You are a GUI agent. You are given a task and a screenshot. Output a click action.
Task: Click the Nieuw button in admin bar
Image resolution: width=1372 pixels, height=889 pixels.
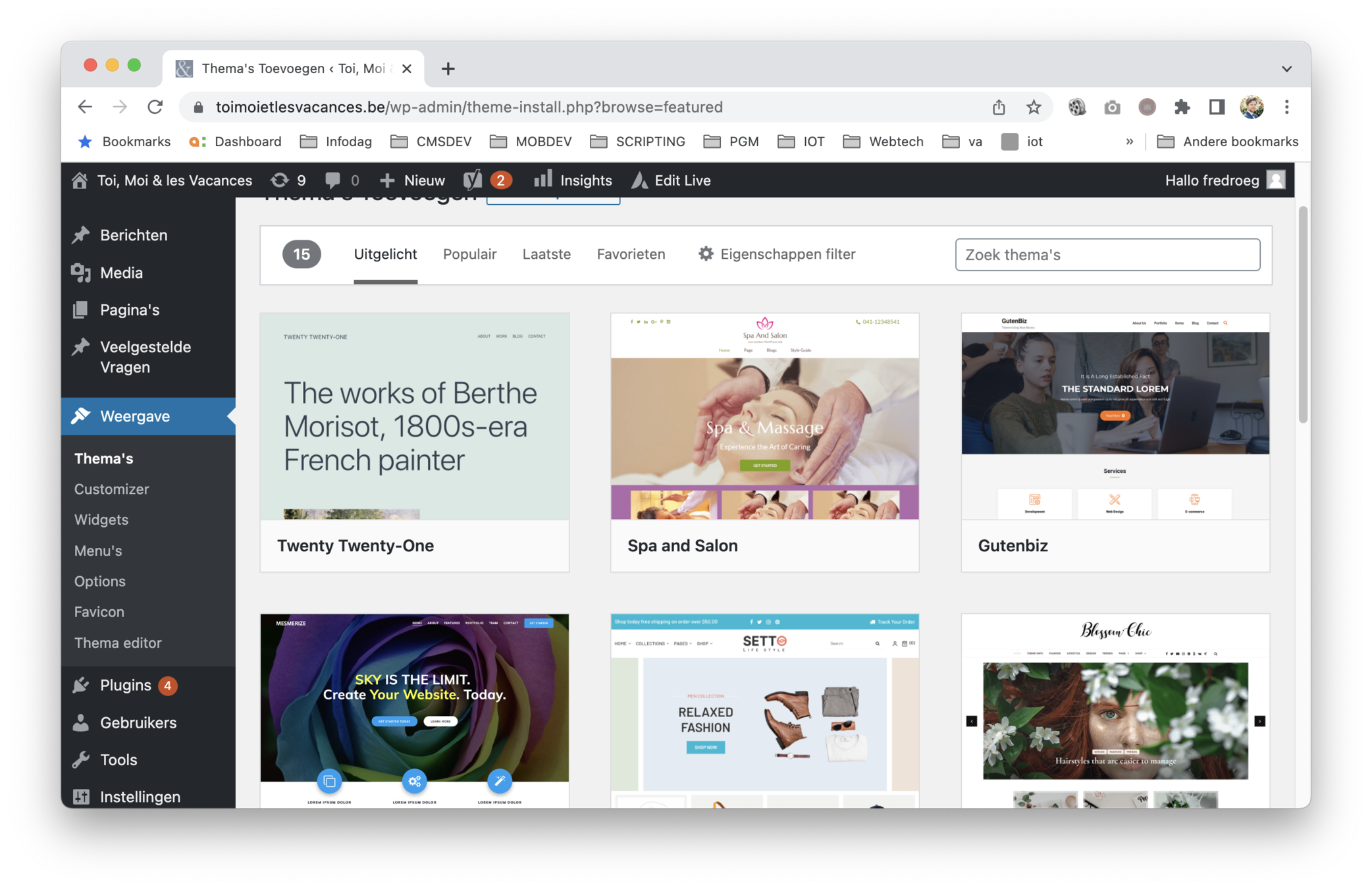point(413,180)
